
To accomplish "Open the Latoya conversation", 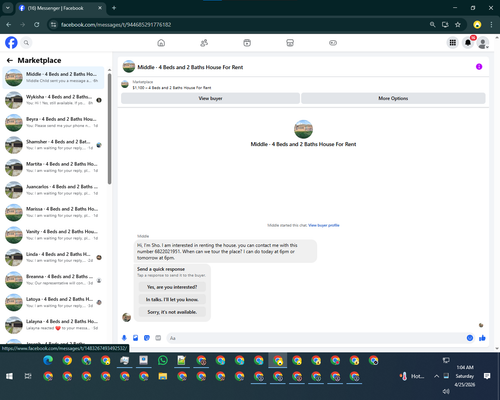I will click(x=53, y=302).
